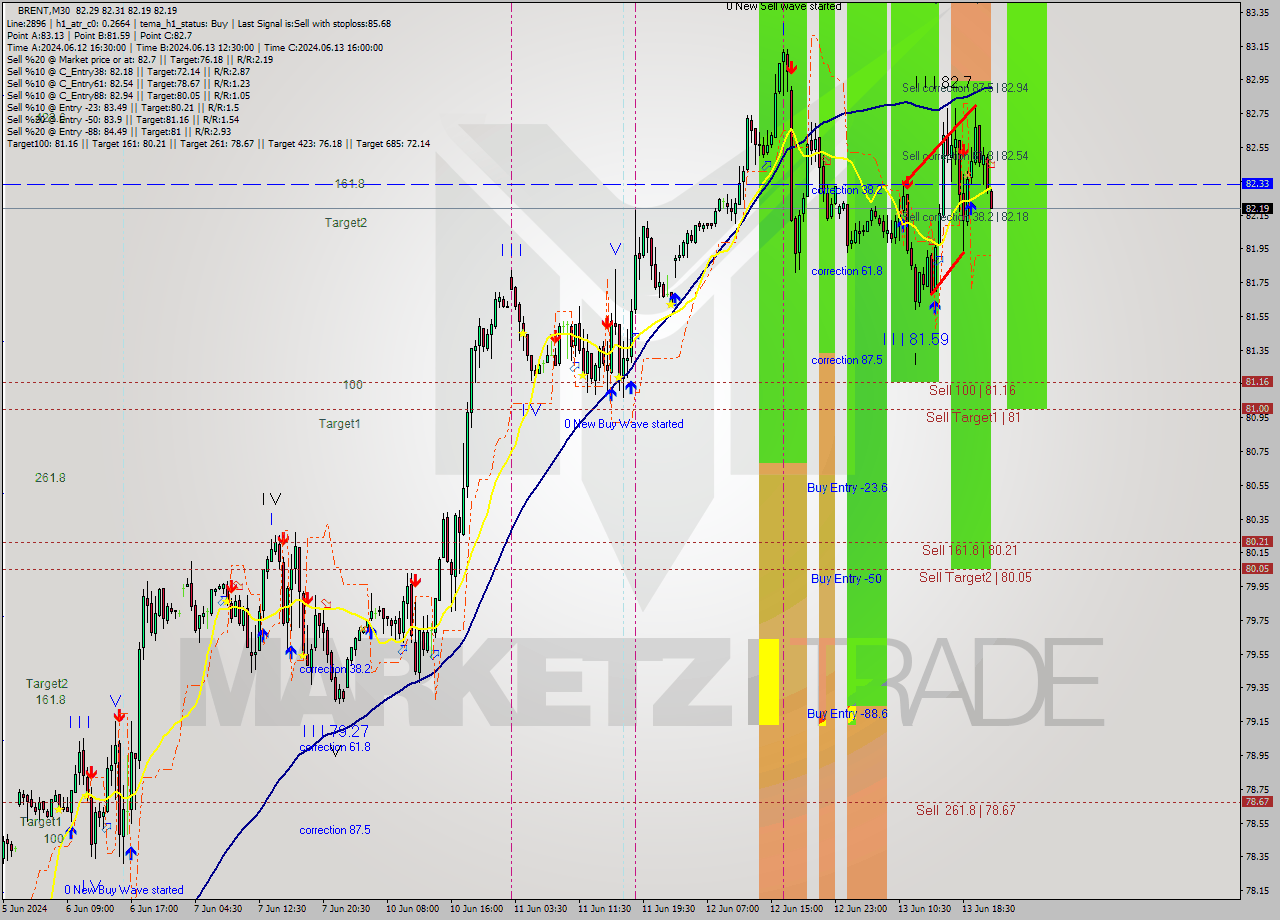Select the red 81.16 price tag
1280x920 pixels.
1256,382
